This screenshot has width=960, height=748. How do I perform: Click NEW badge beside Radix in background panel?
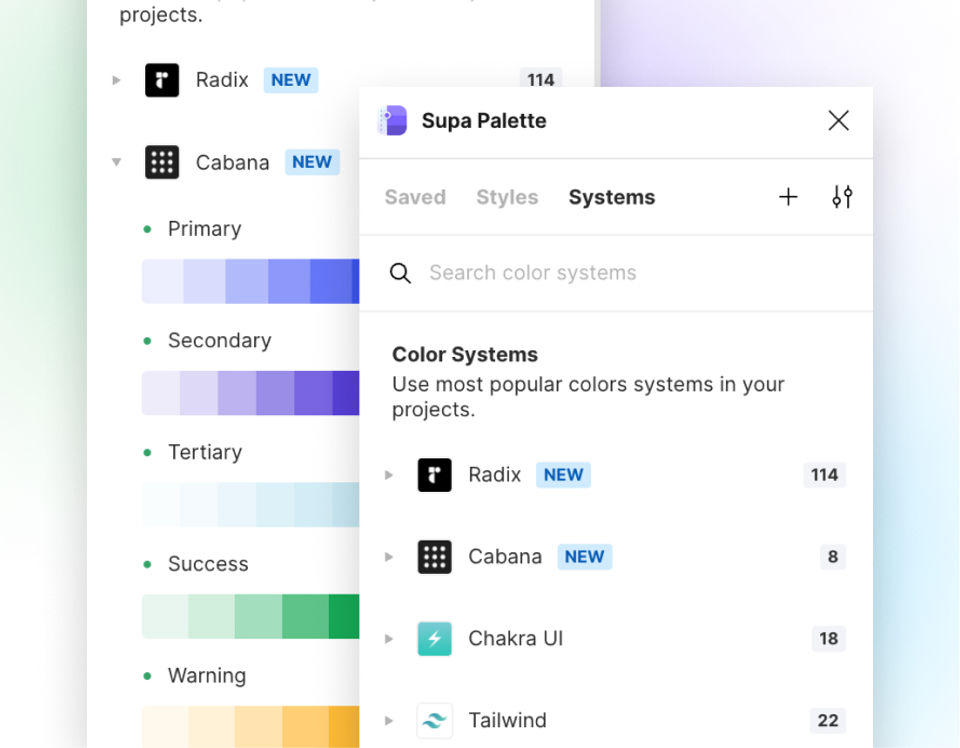tap(291, 80)
